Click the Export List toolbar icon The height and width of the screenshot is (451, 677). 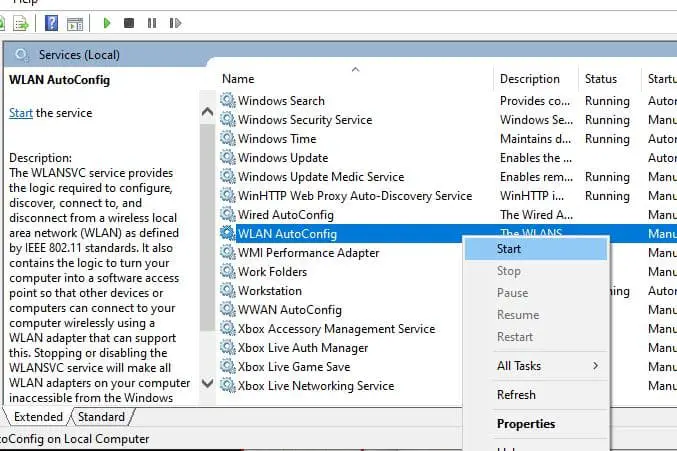tap(20, 22)
